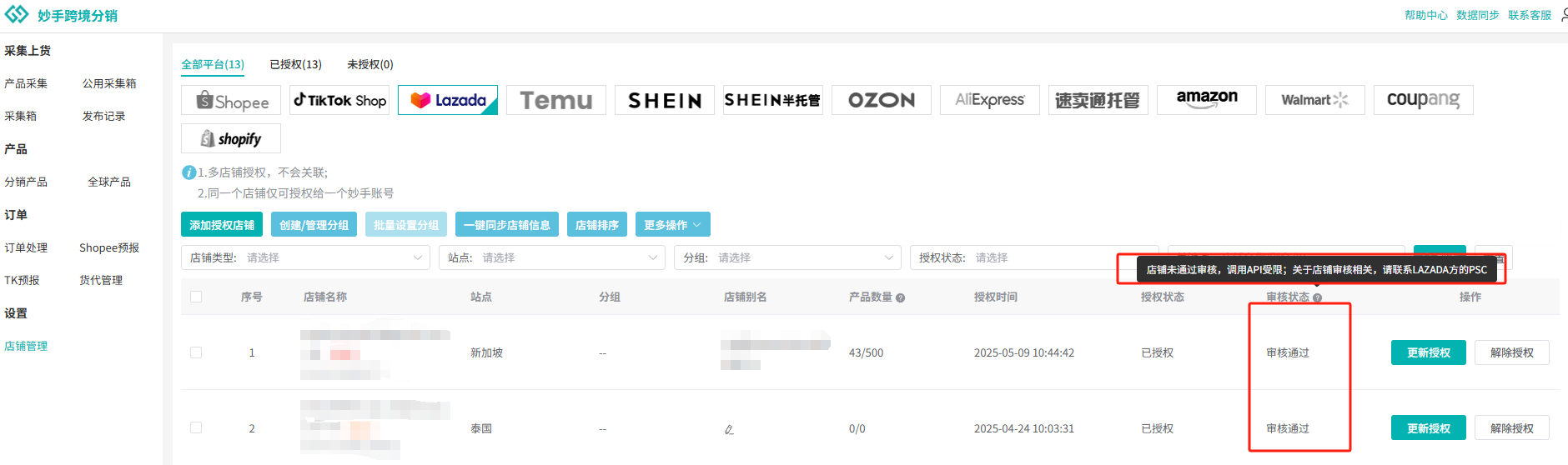Switch to the 未授权(0) tab

click(x=370, y=64)
